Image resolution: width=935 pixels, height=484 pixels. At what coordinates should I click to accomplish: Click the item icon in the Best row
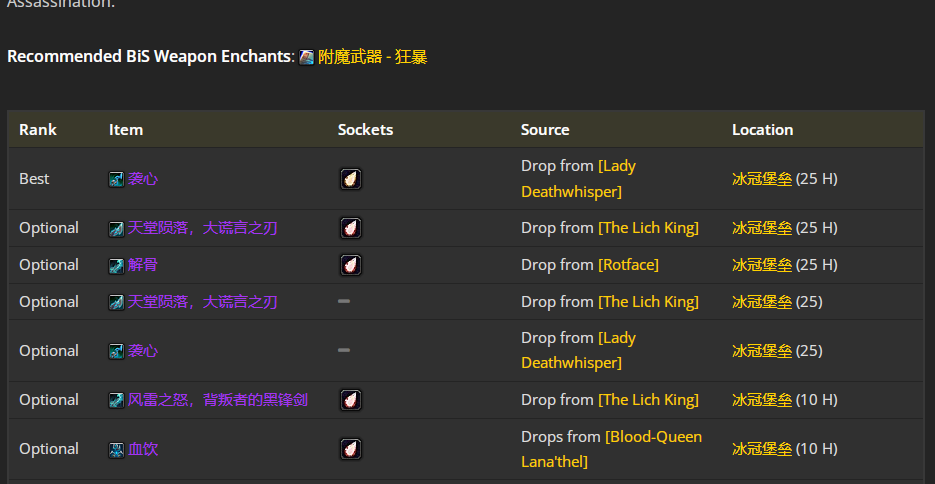pos(117,179)
